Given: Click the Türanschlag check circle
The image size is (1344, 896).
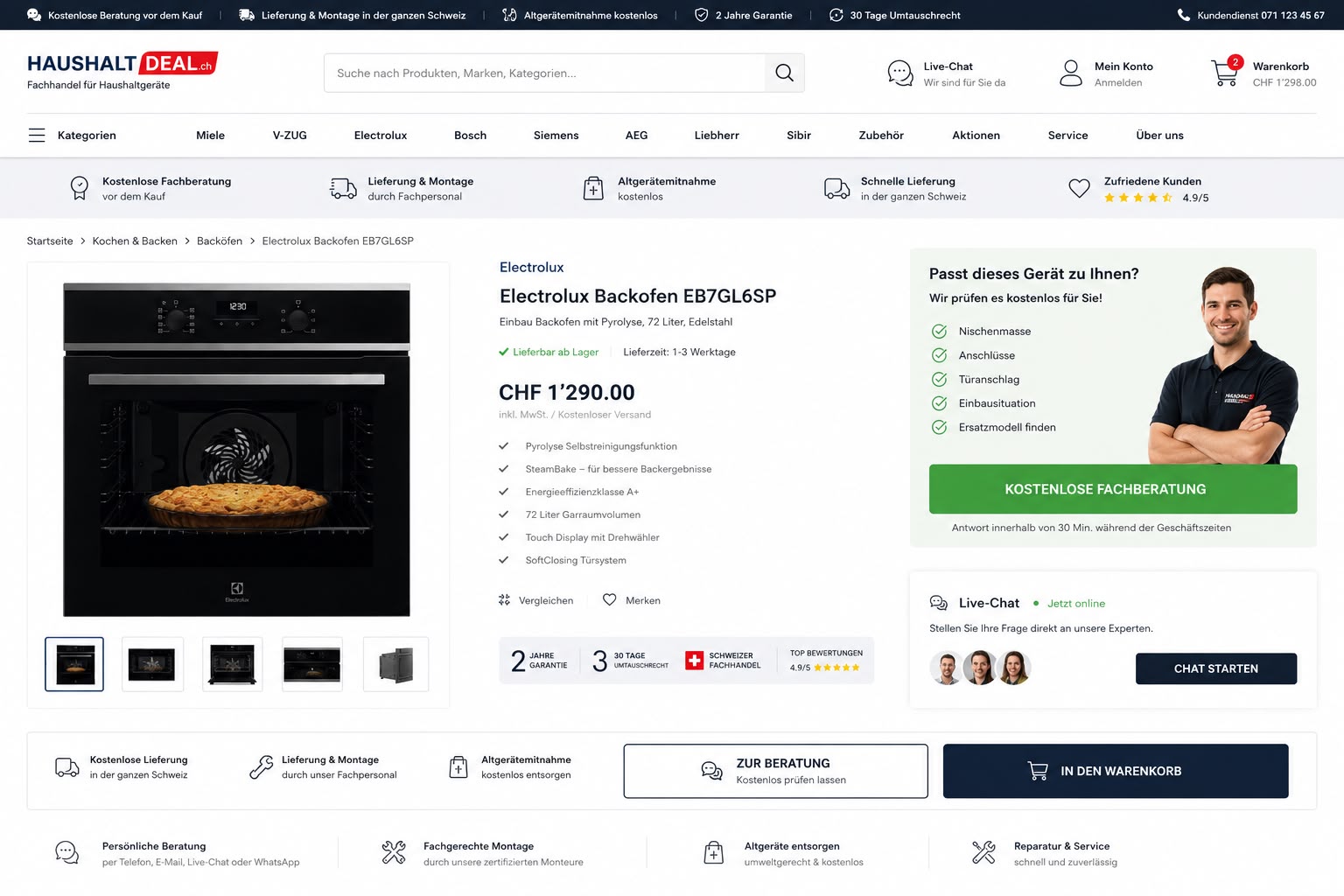Looking at the screenshot, I should click(939, 380).
